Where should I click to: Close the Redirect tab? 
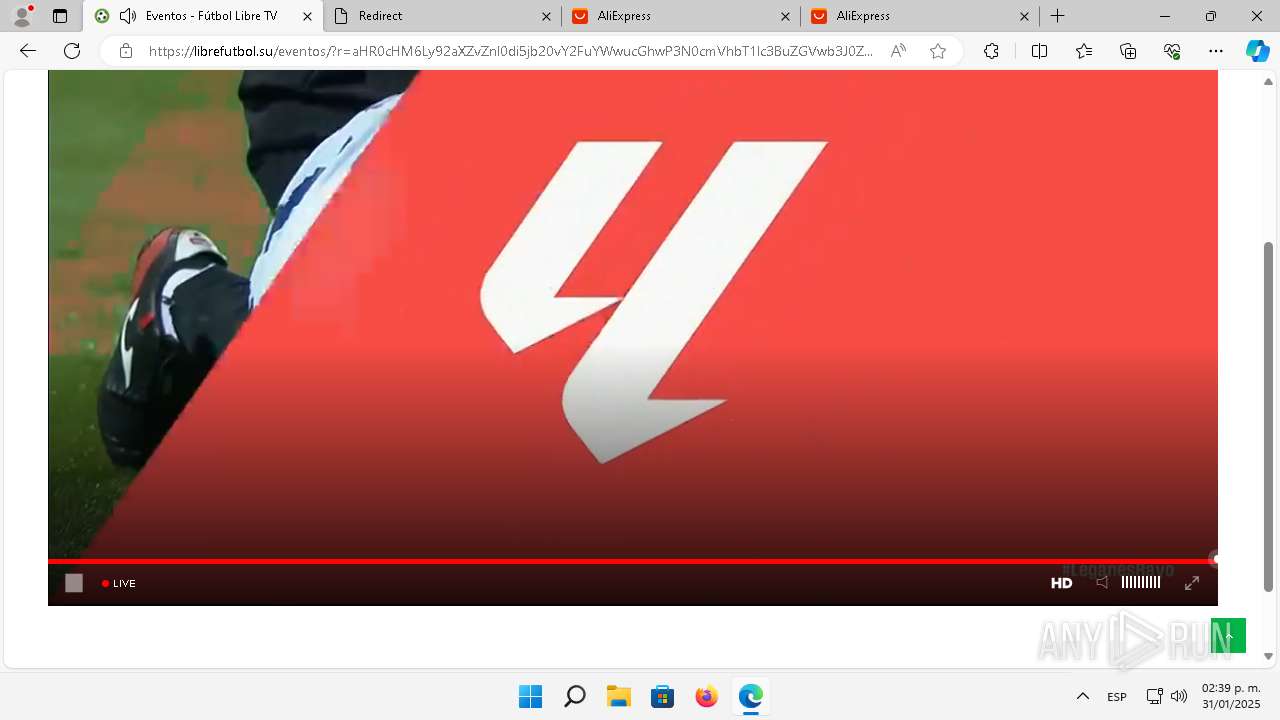tap(546, 16)
